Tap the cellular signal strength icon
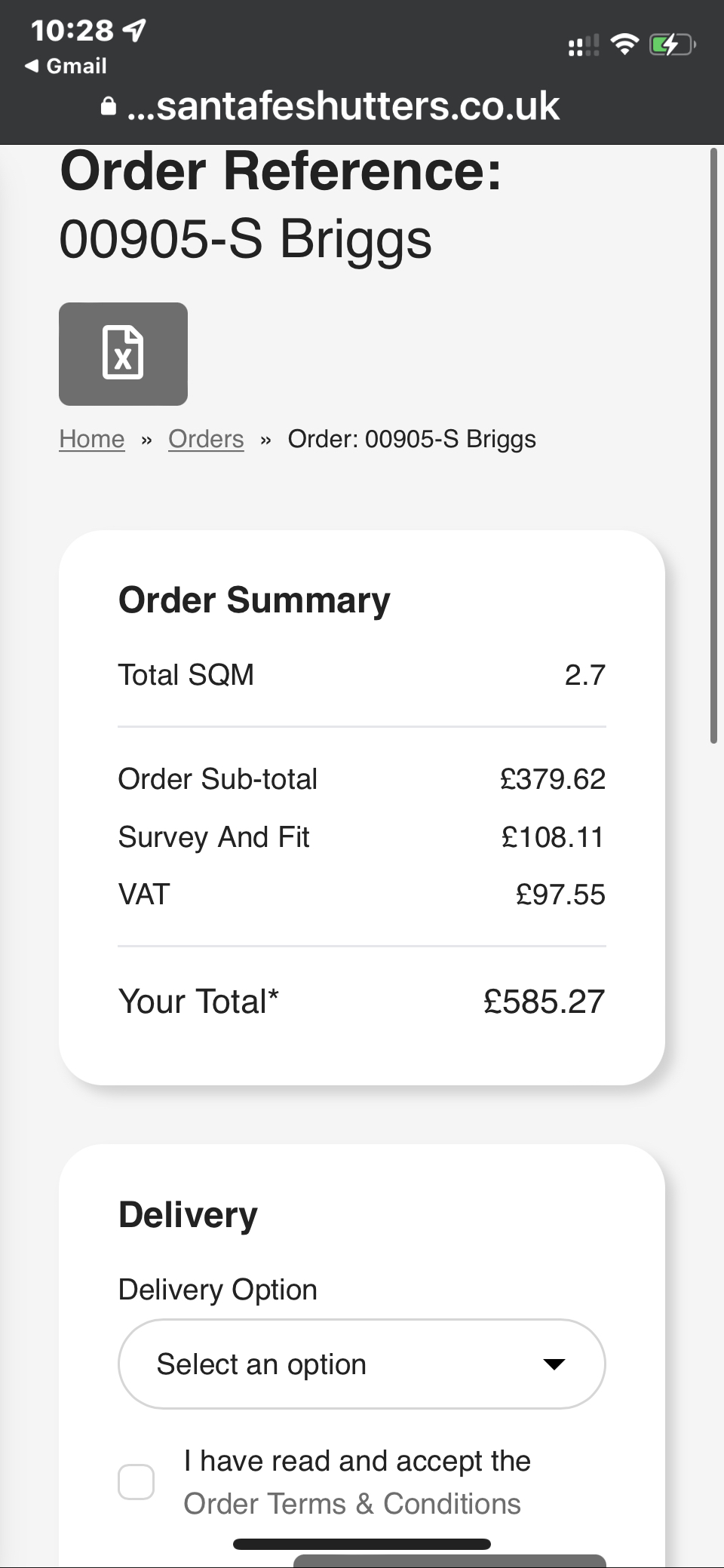Image resolution: width=724 pixels, height=1568 pixels. point(583,46)
